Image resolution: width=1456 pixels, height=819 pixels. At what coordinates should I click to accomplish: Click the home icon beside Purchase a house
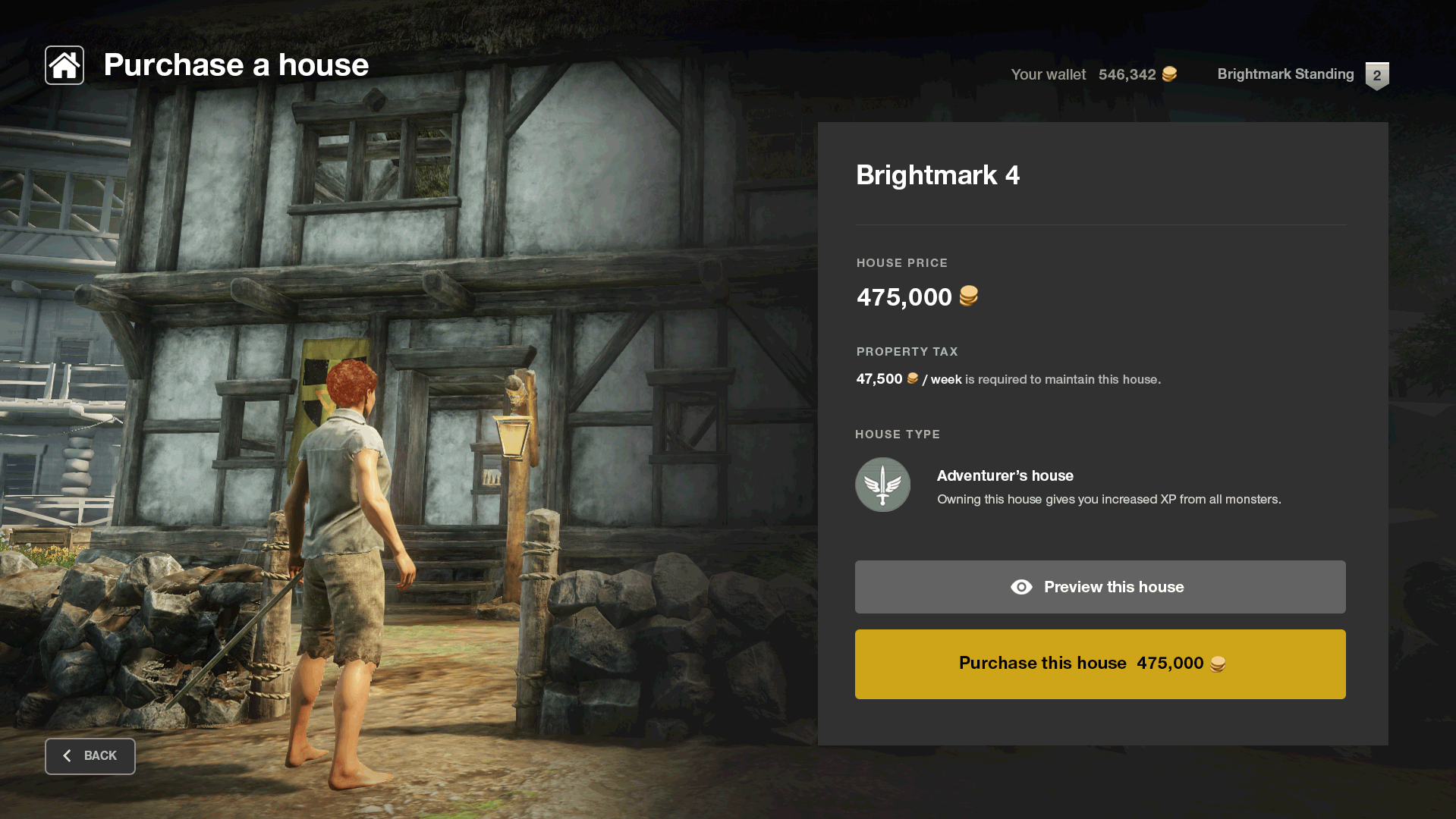click(64, 65)
